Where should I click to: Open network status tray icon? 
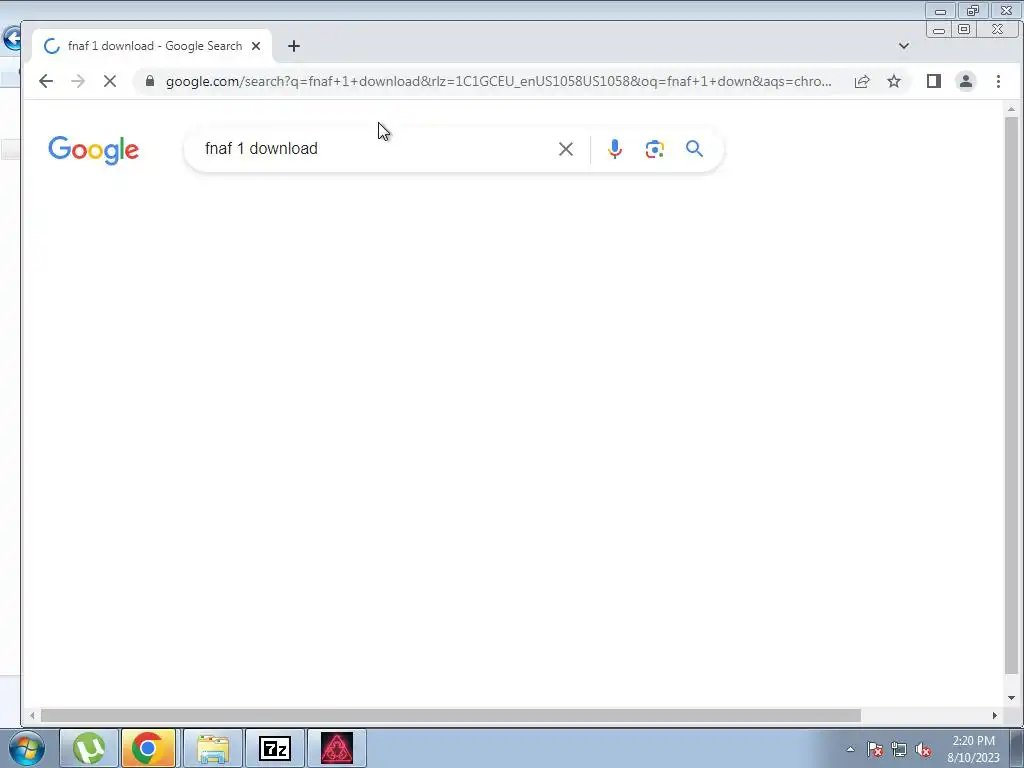[899, 749]
